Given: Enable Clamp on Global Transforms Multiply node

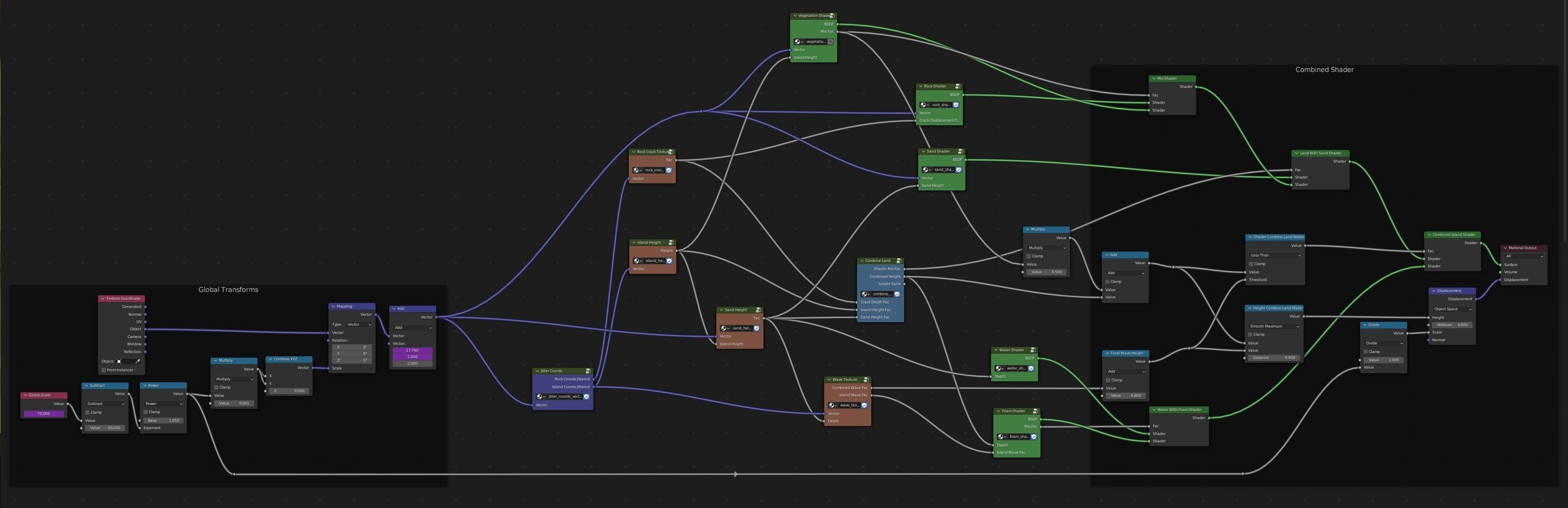Looking at the screenshot, I should [216, 388].
